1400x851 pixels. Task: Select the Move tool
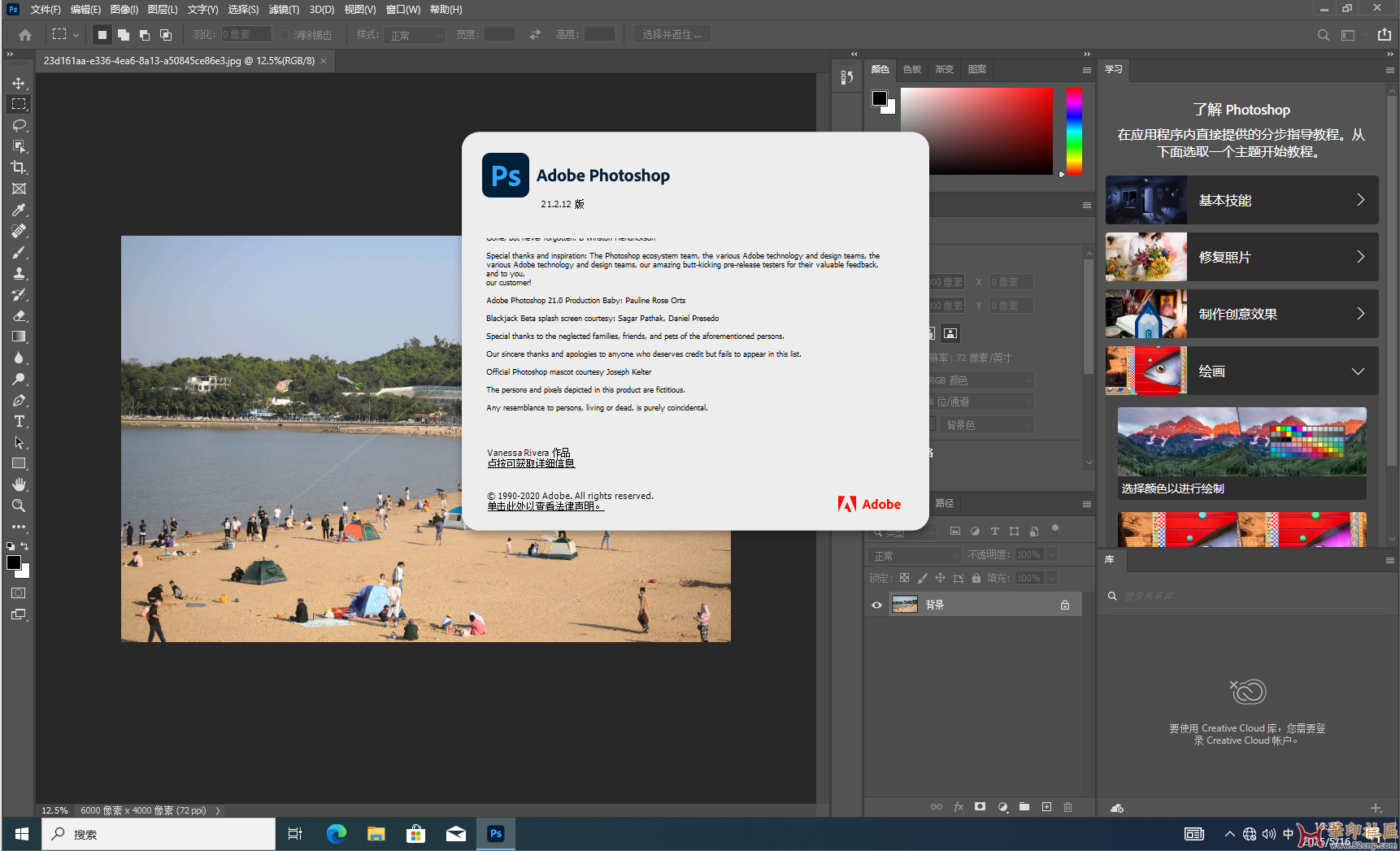click(19, 83)
